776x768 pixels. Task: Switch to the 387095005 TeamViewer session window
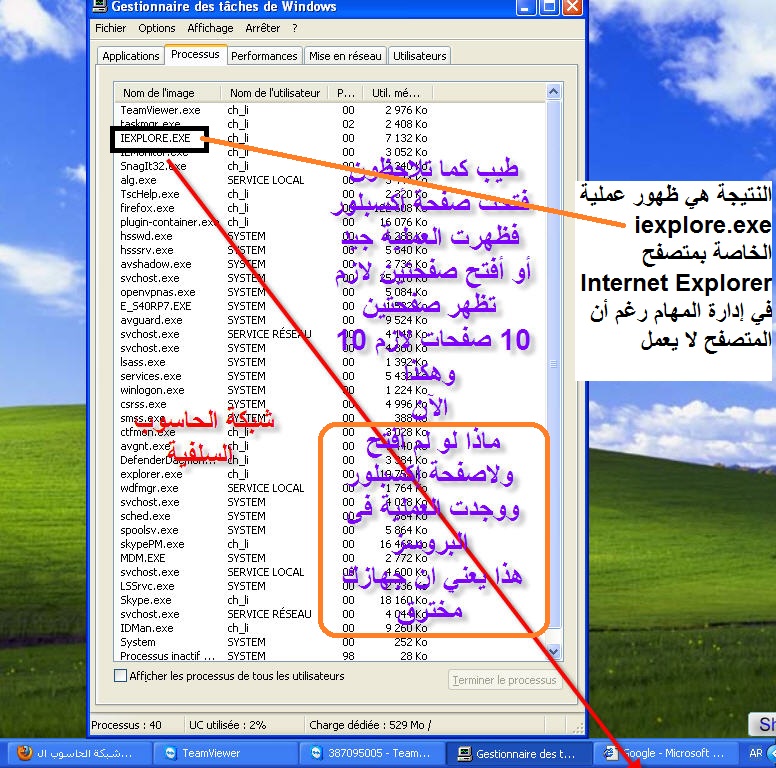pos(367,753)
